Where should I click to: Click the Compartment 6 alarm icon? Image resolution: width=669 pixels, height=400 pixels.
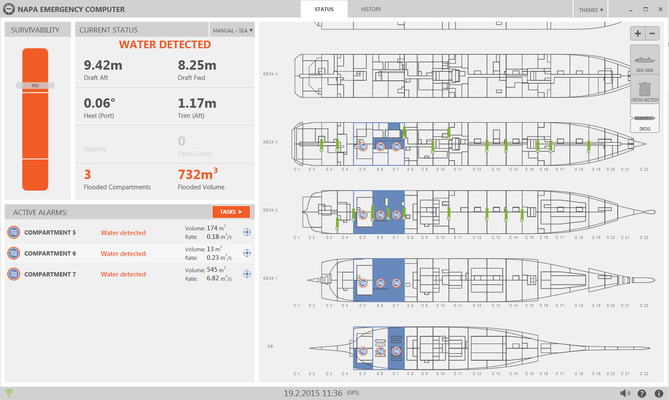14,253
